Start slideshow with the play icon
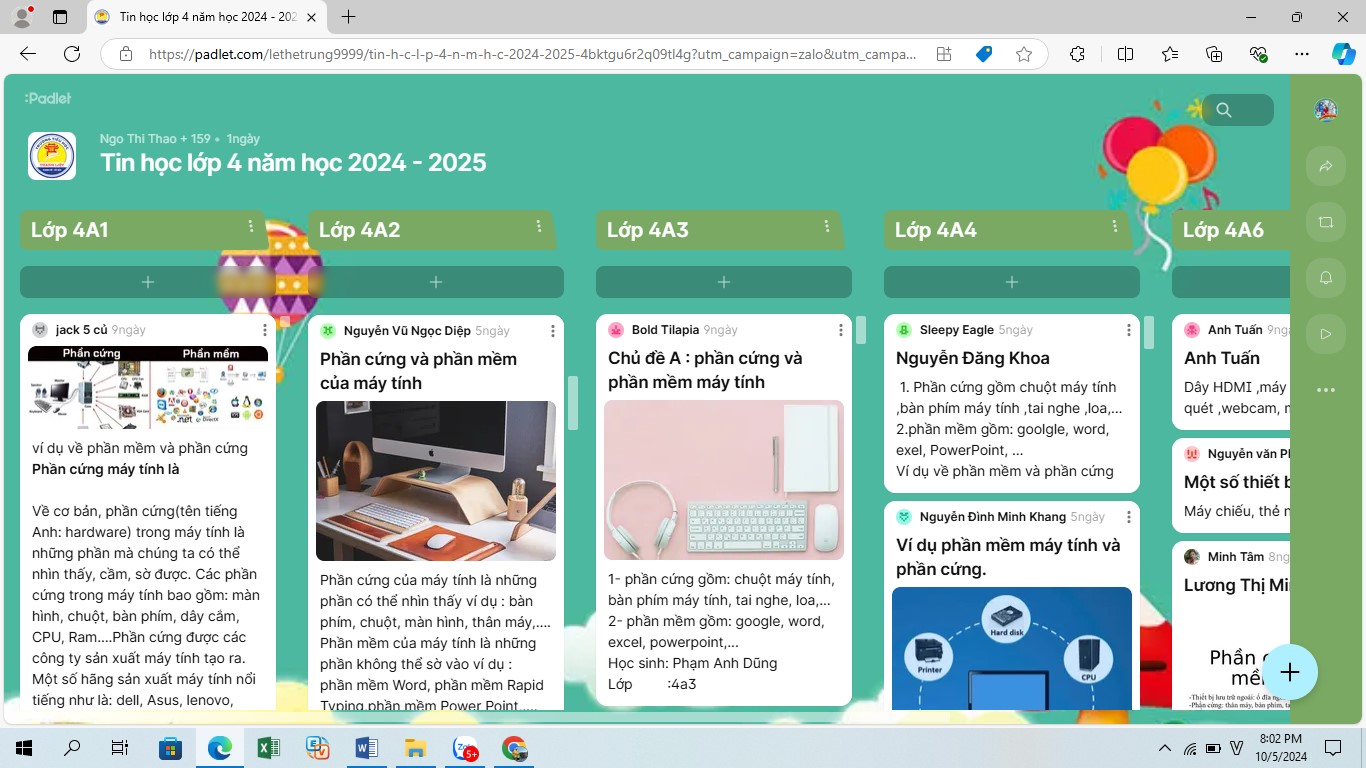 (1326, 334)
